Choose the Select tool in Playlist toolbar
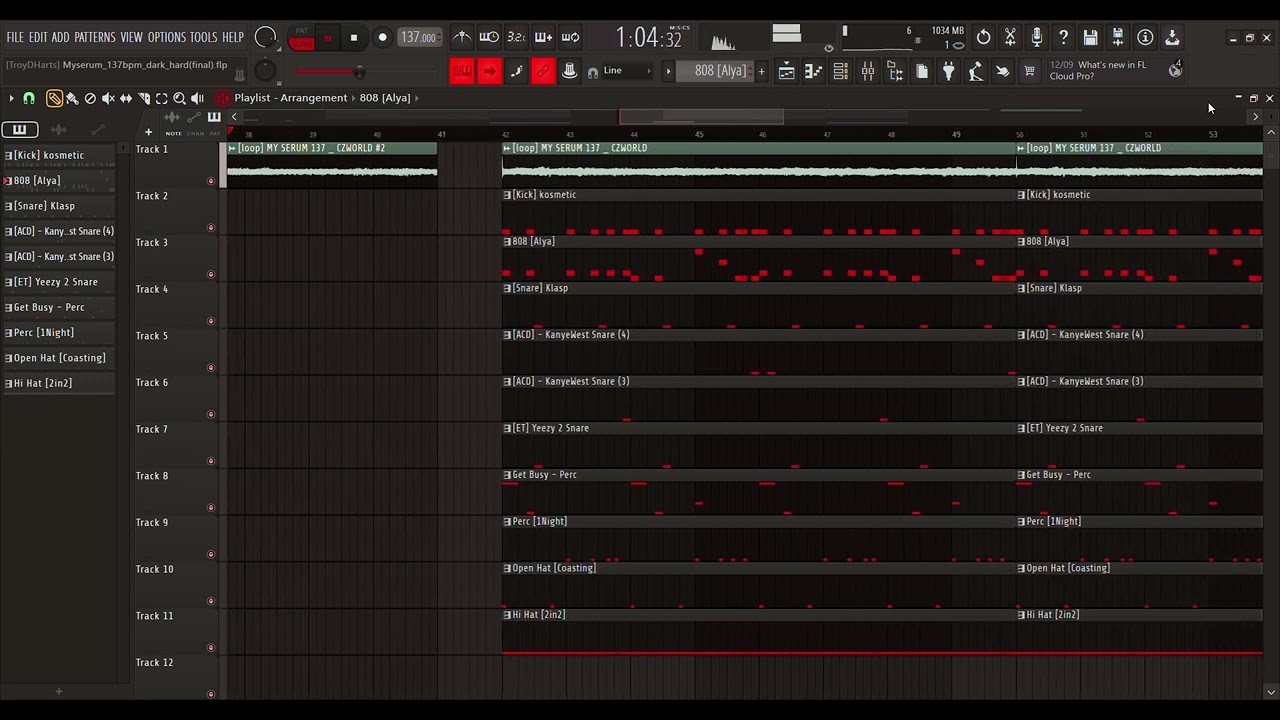1280x720 pixels. click(x=162, y=98)
